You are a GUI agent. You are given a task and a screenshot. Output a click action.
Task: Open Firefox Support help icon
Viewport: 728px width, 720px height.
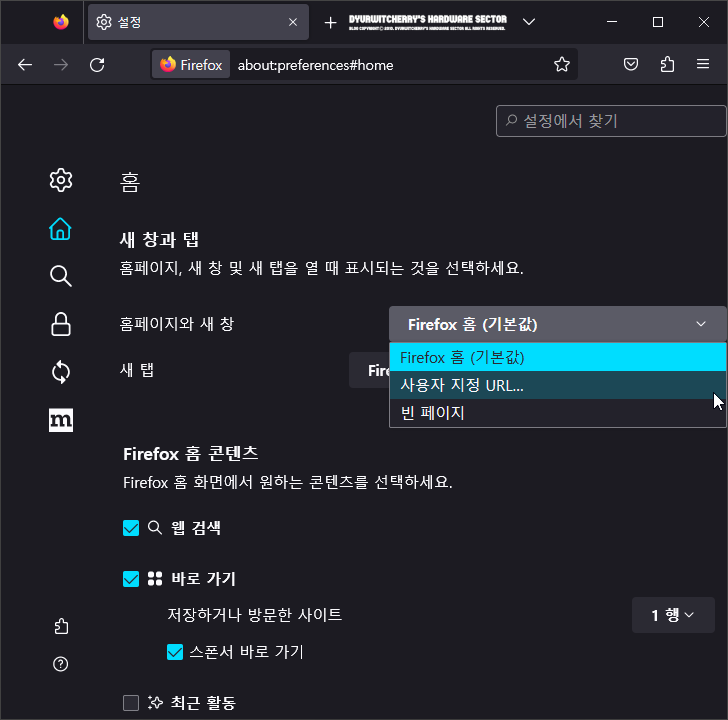[x=60, y=664]
